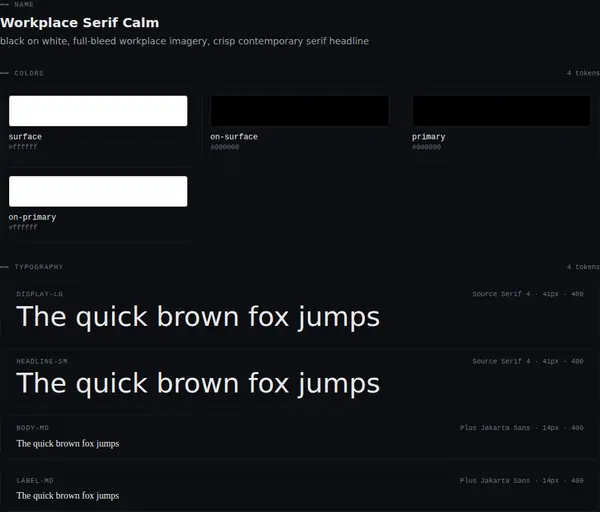Click the HEADLINE-SM sample sentence
Image resolution: width=600 pixels, height=512 pixels.
pos(198,384)
